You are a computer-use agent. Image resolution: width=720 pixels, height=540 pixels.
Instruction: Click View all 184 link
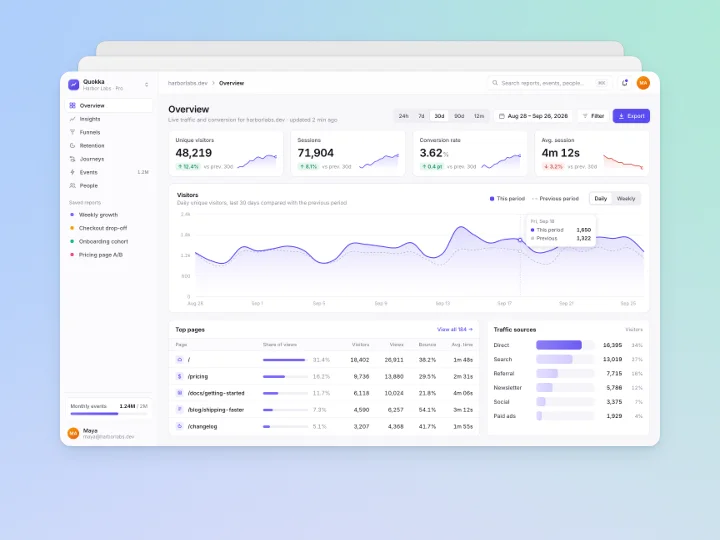click(455, 330)
